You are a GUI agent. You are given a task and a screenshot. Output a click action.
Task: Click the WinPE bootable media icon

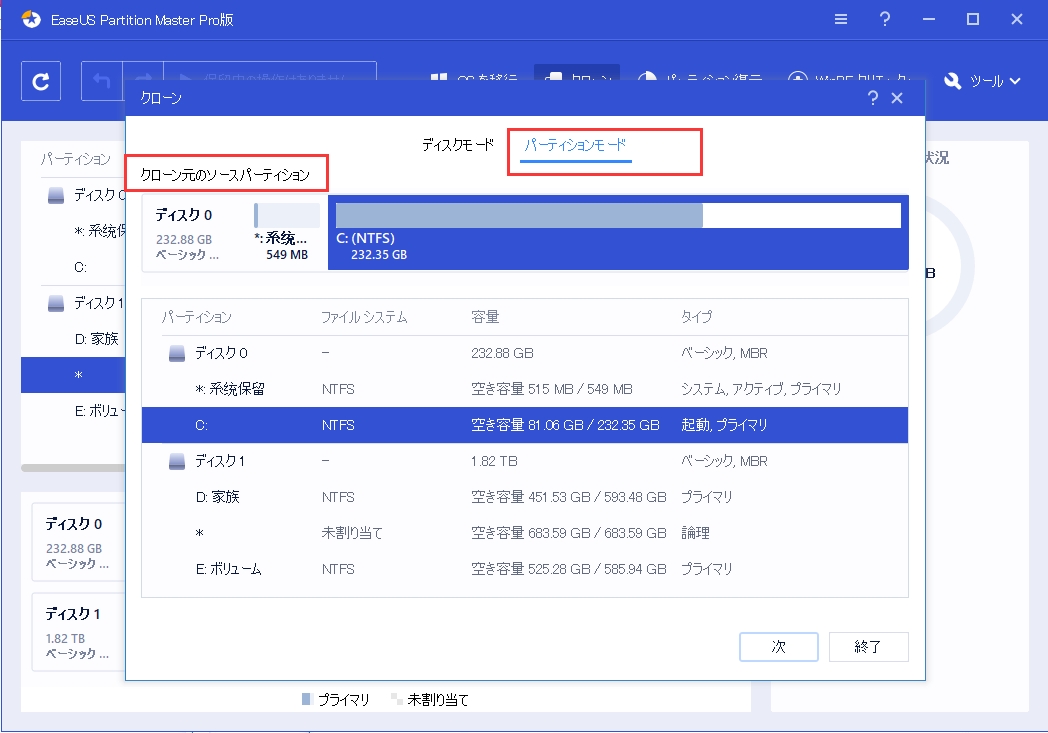[x=797, y=76]
